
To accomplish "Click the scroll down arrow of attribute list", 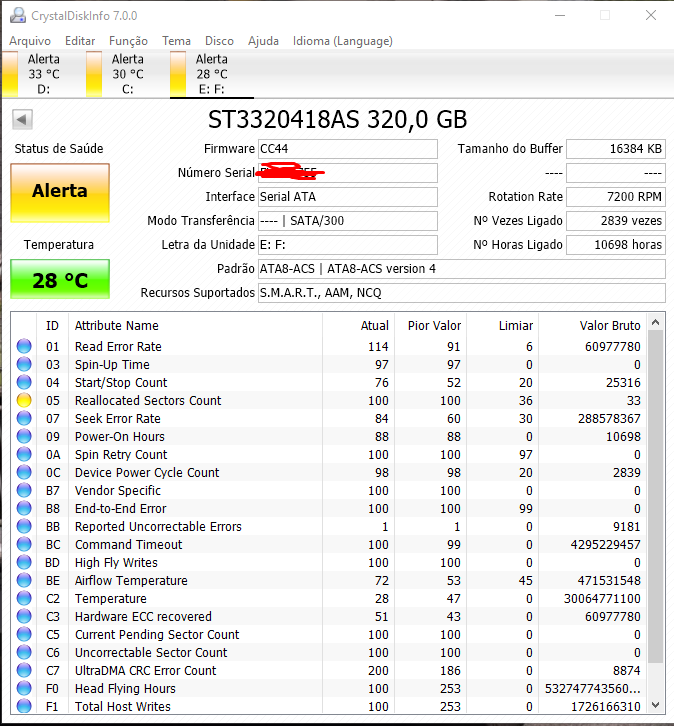I will pyautogui.click(x=655, y=705).
